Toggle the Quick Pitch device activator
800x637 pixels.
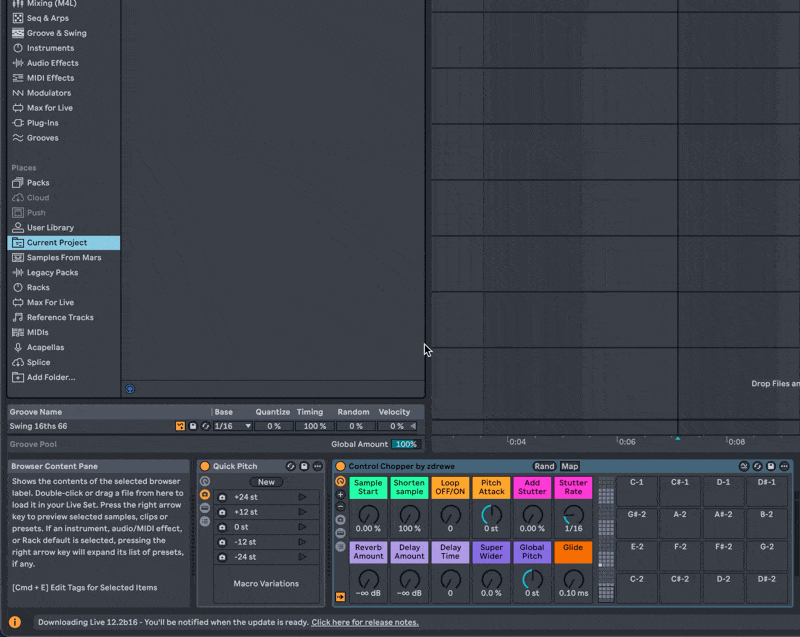(205, 466)
